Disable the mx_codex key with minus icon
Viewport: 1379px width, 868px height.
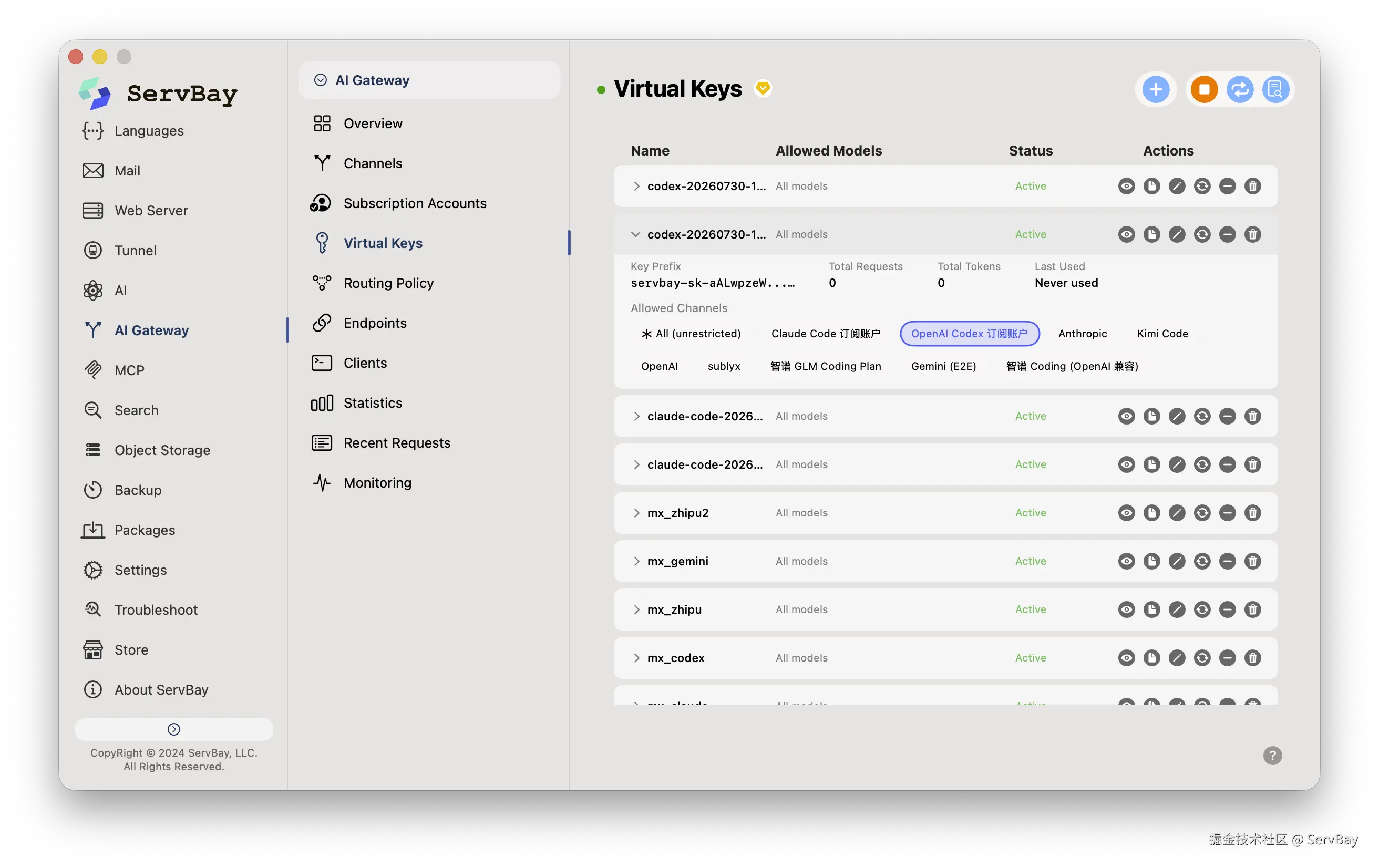tap(1227, 658)
